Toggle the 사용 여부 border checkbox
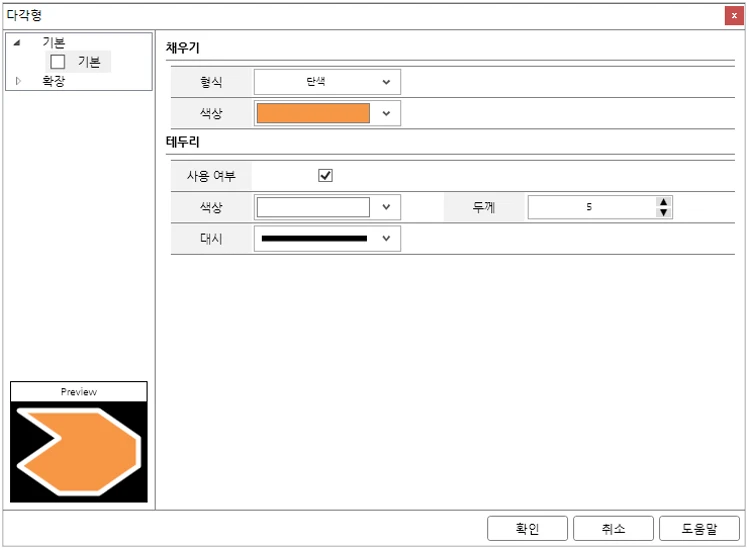Screen dimensions: 749x550 tap(325, 175)
